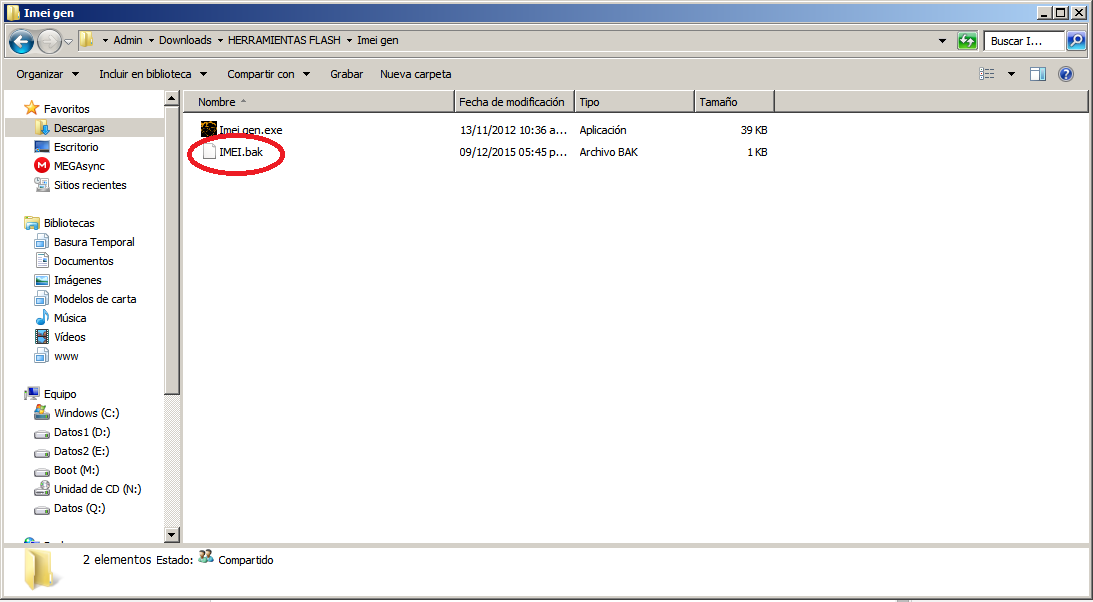Click the Imágenes library icon
The width and height of the screenshot is (1093, 602).
[x=42, y=280]
